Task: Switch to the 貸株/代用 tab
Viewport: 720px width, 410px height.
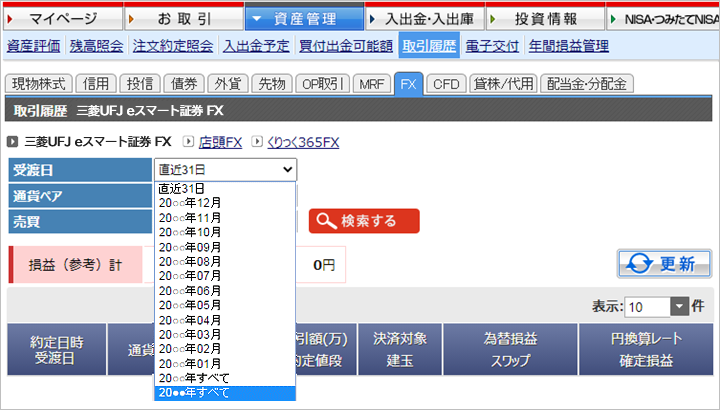Action: tap(503, 84)
